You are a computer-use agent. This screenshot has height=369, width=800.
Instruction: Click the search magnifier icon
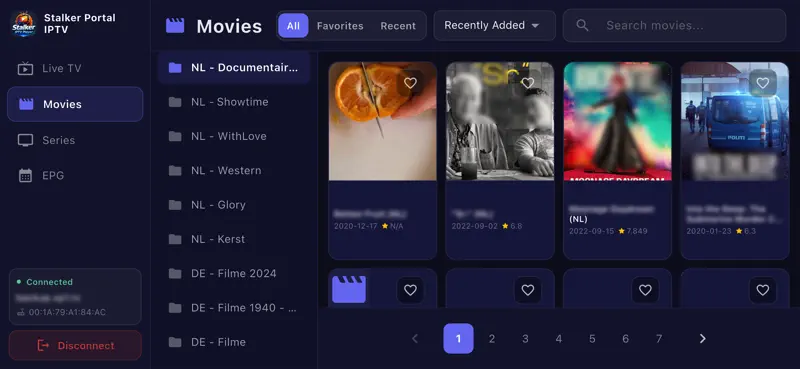click(582, 26)
